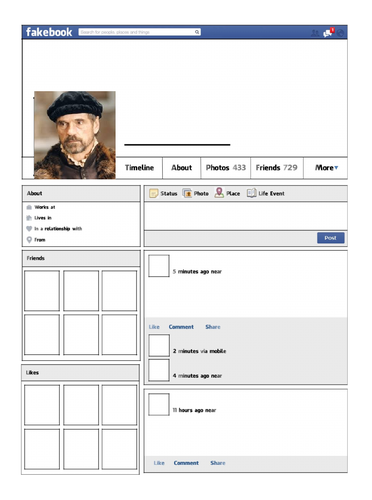The height and width of the screenshot is (500, 372).
Task: Open the About tab
Action: tap(182, 168)
